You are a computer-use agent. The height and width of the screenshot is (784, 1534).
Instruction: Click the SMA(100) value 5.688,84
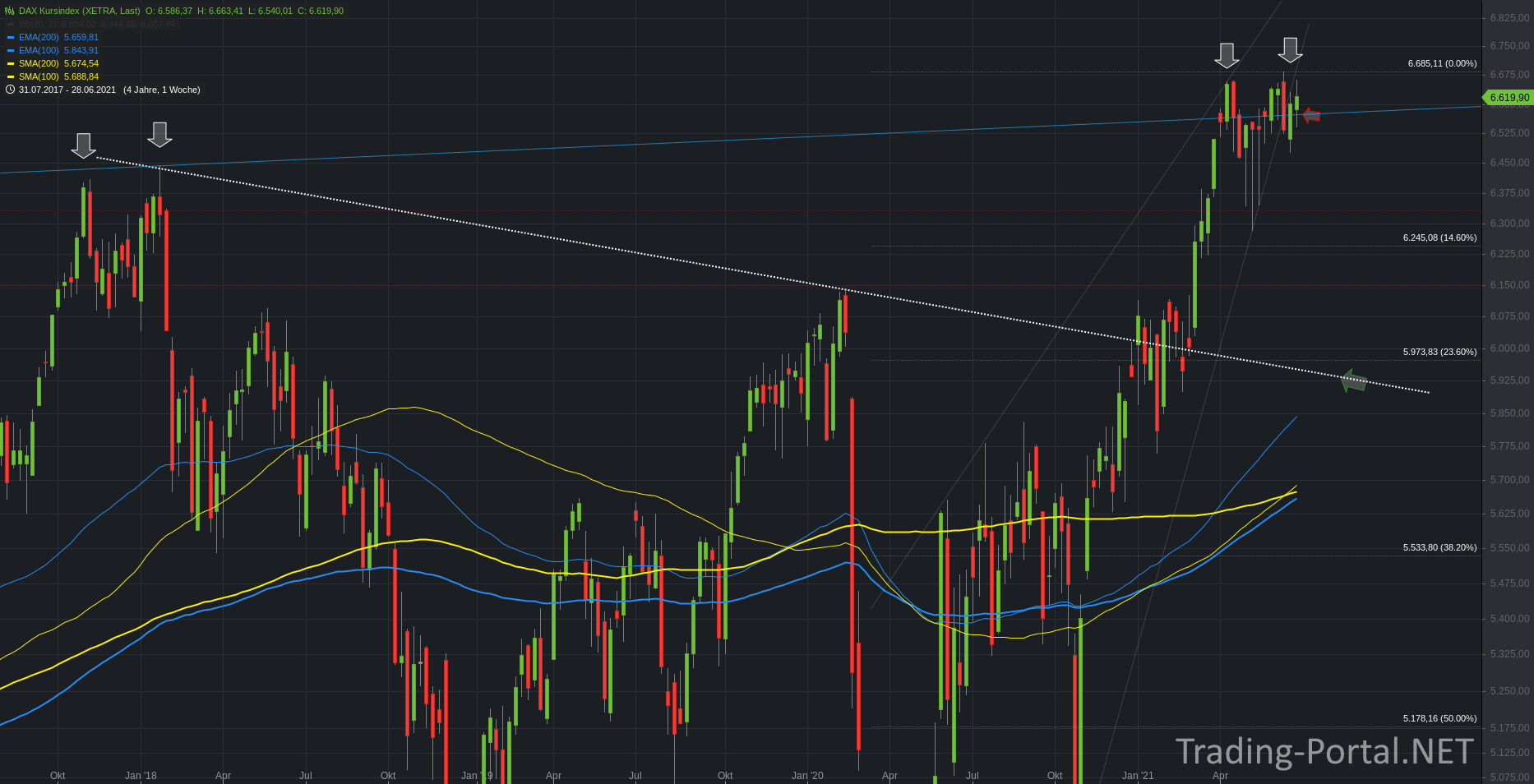pyautogui.click(x=81, y=76)
